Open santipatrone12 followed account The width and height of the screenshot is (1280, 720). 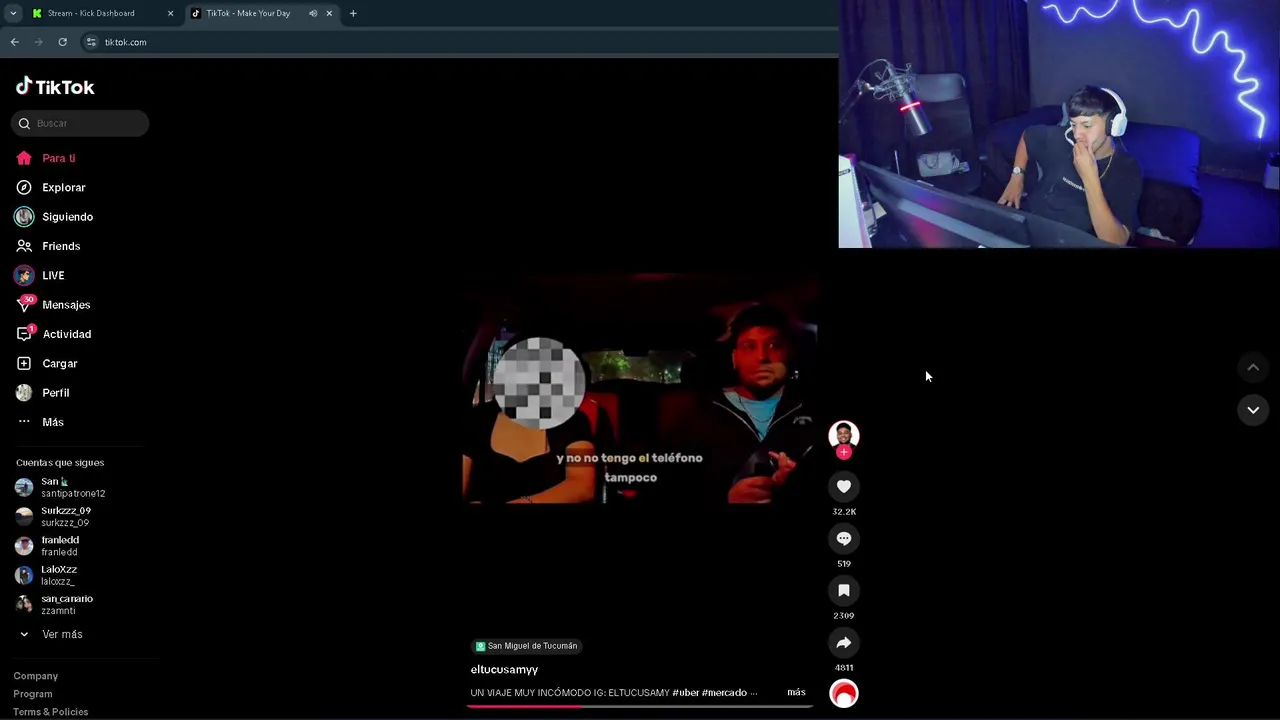pyautogui.click(x=60, y=487)
